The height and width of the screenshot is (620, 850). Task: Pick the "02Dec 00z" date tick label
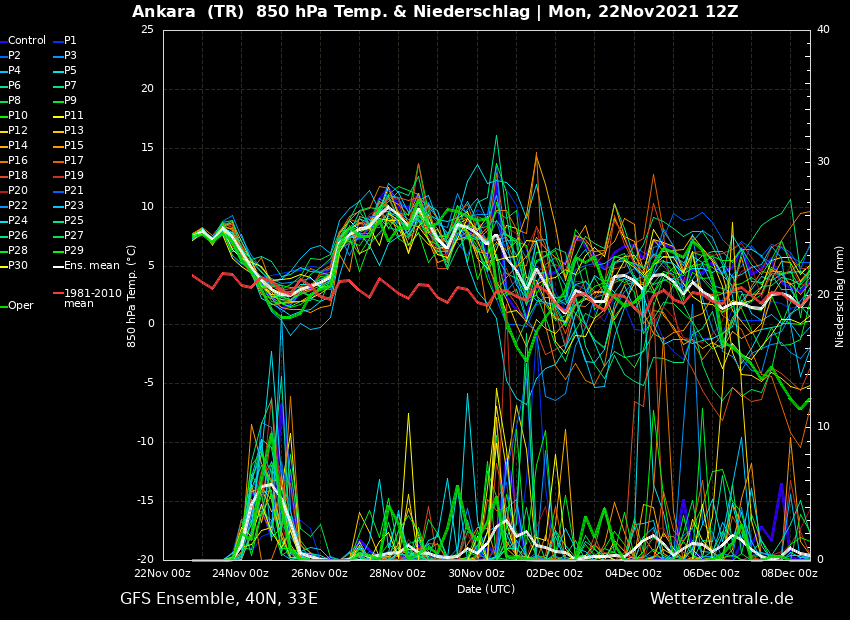[x=555, y=573]
